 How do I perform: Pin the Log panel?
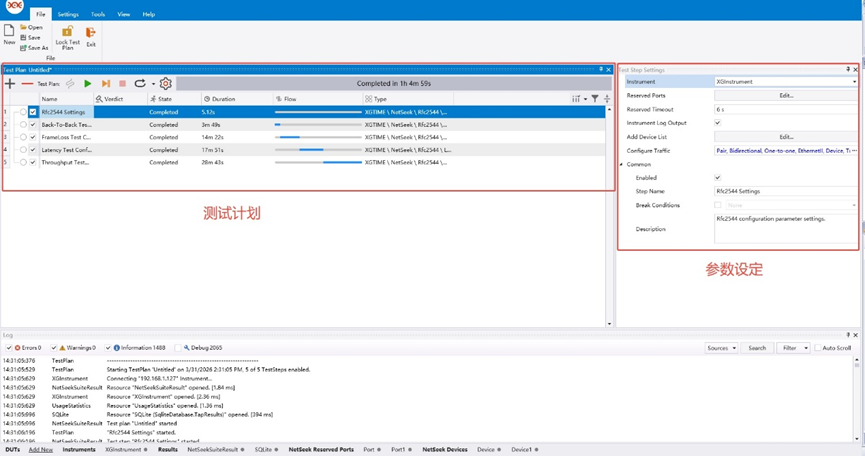click(848, 335)
